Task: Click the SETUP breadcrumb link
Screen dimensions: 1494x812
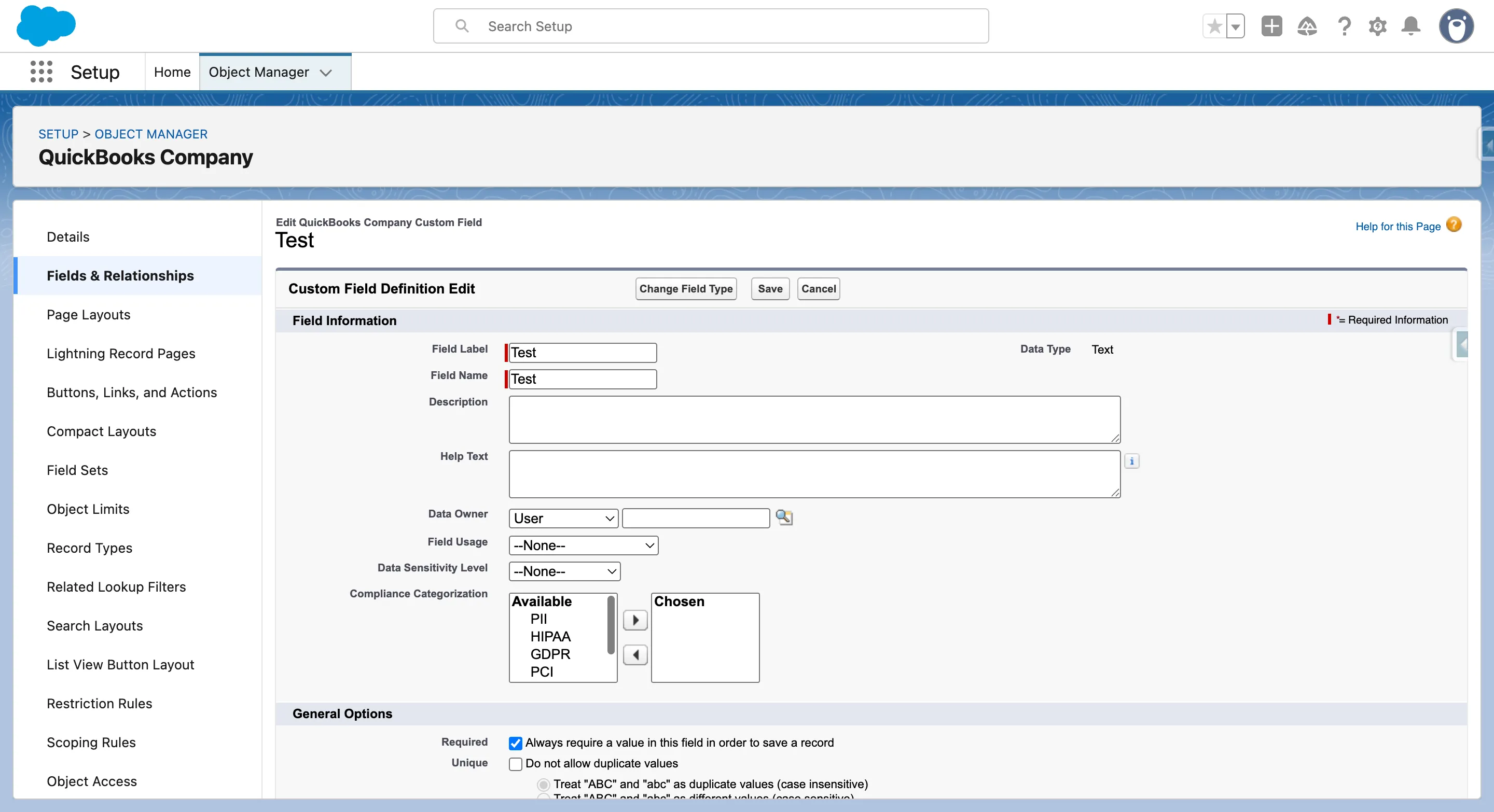Action: [x=59, y=134]
